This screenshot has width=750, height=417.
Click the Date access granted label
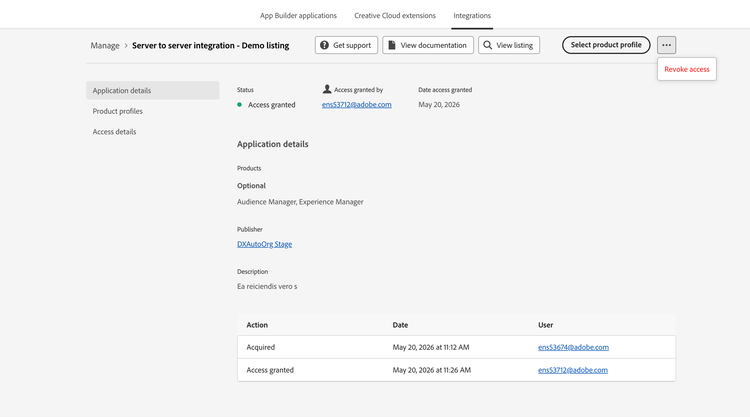(445, 89)
